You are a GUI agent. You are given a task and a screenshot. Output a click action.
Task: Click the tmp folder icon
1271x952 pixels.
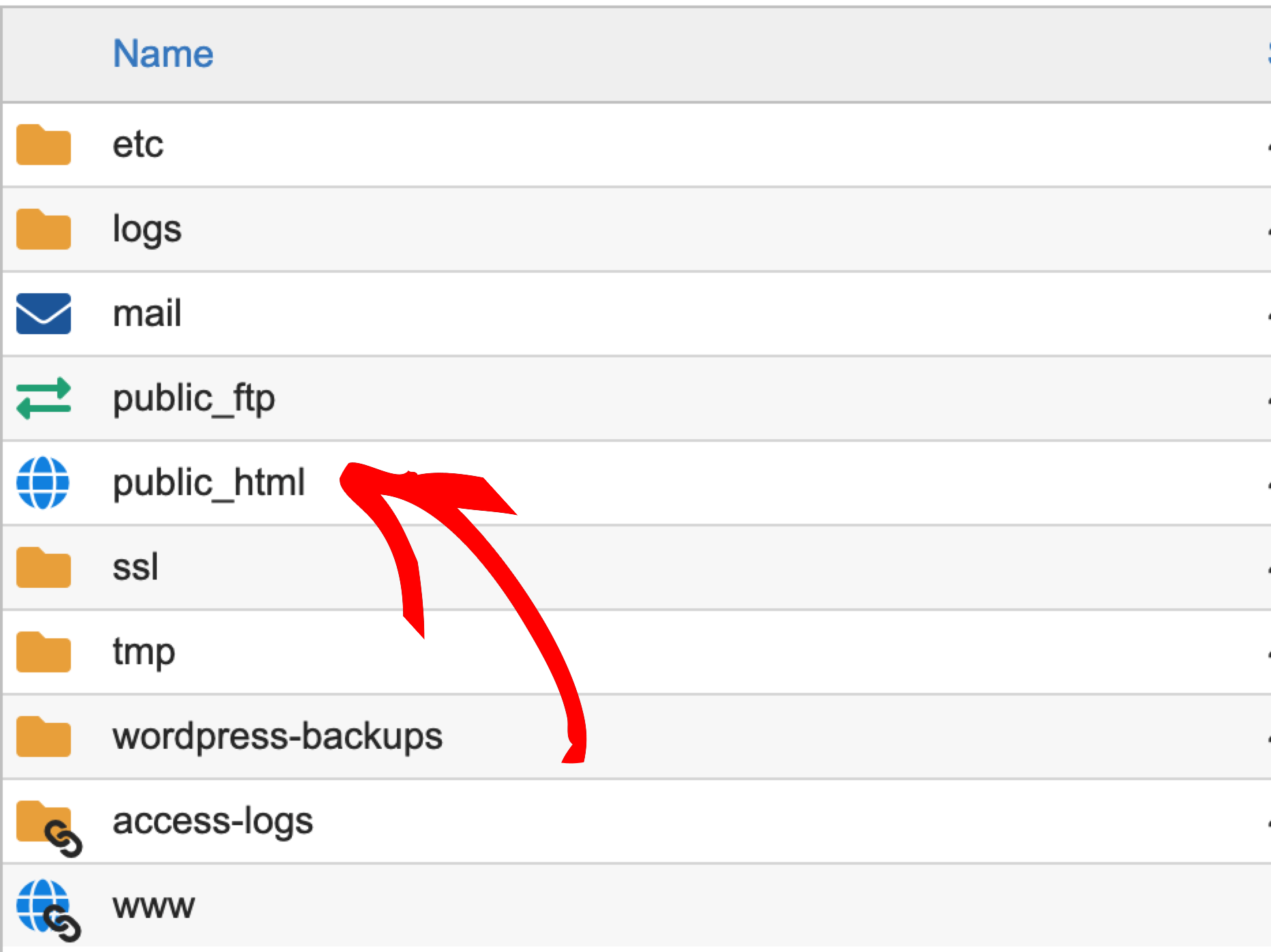point(44,652)
